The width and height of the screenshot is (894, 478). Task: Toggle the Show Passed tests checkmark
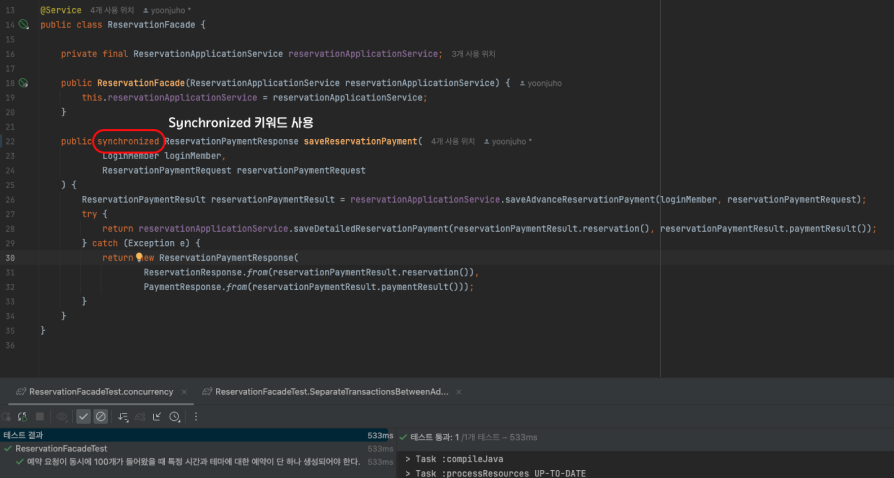coord(83,417)
